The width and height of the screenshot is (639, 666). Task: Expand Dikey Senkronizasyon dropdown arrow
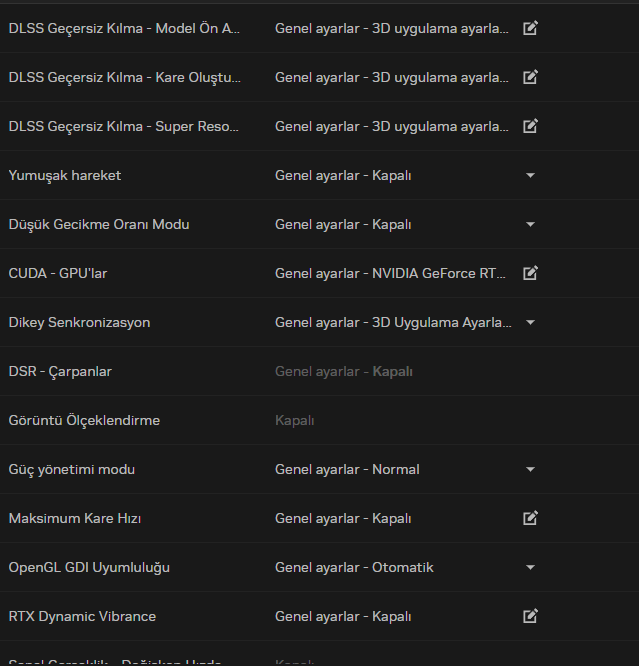pyautogui.click(x=530, y=322)
